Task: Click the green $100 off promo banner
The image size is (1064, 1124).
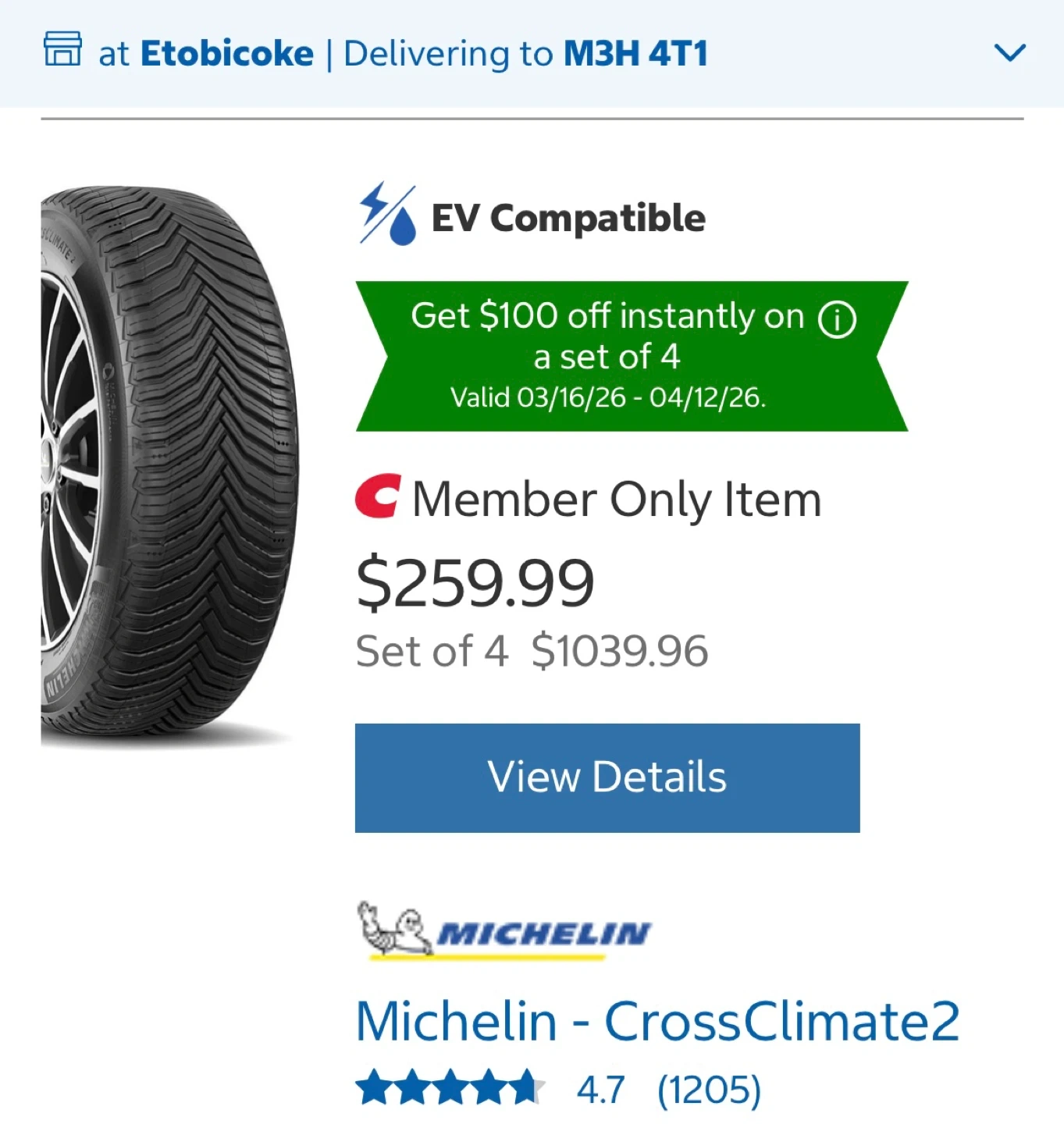Action: pos(631,356)
